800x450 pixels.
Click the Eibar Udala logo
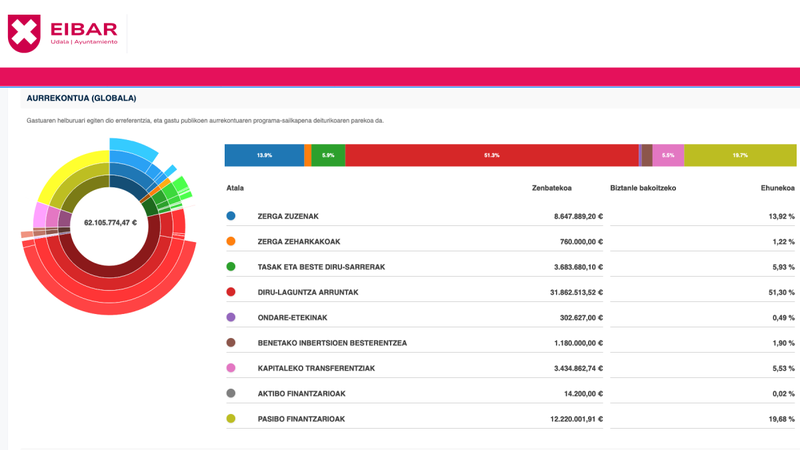64,32
